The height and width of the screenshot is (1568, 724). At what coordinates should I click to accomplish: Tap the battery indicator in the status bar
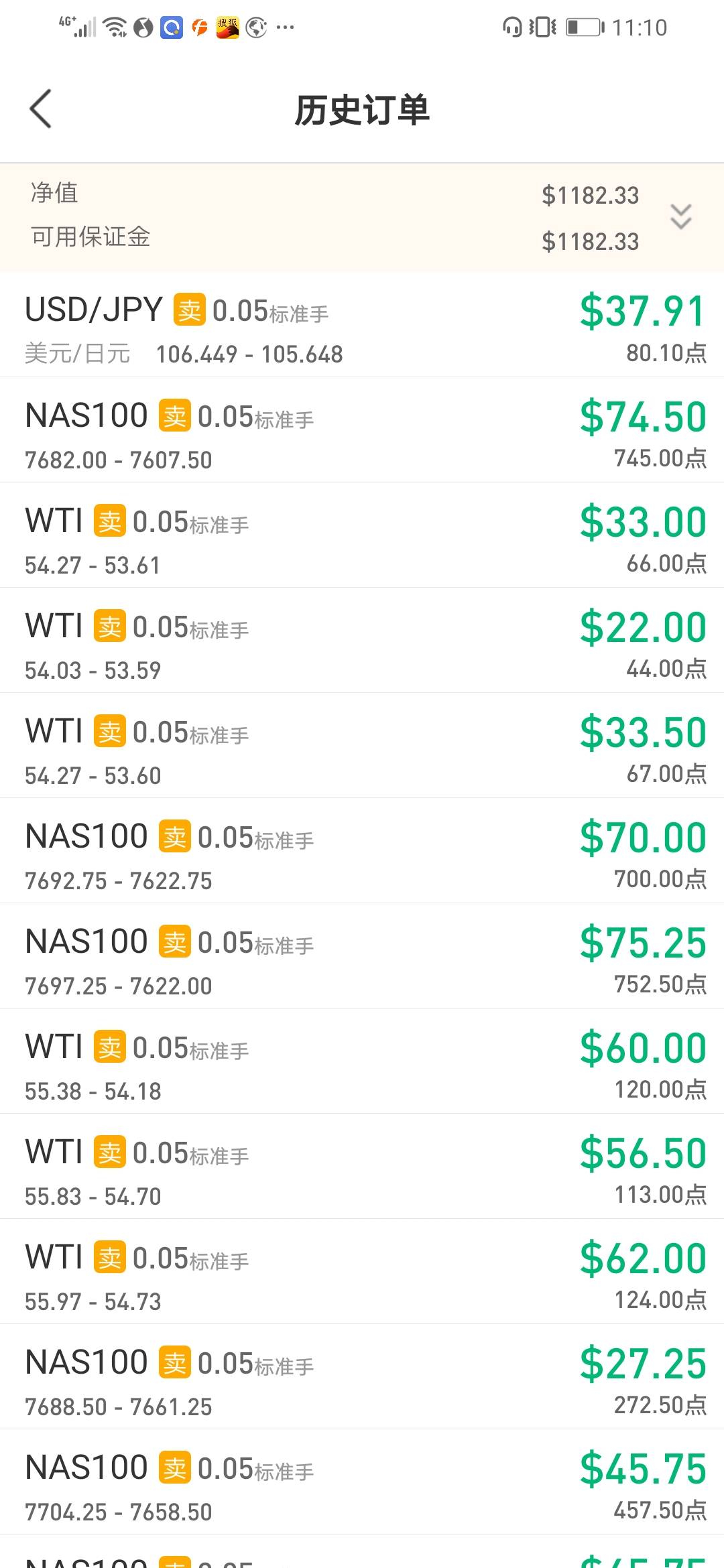click(585, 27)
